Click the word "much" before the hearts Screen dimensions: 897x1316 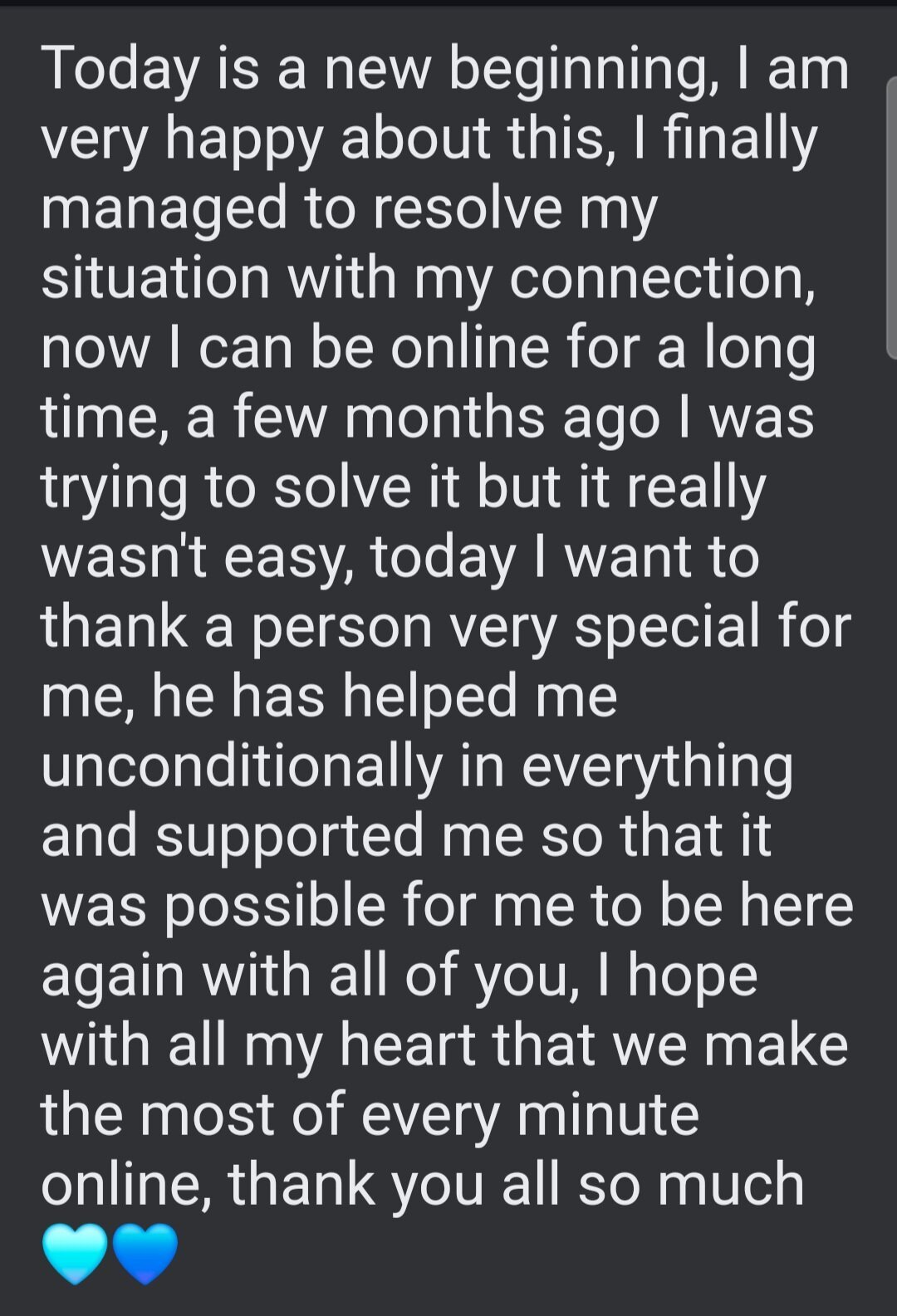731,1184
